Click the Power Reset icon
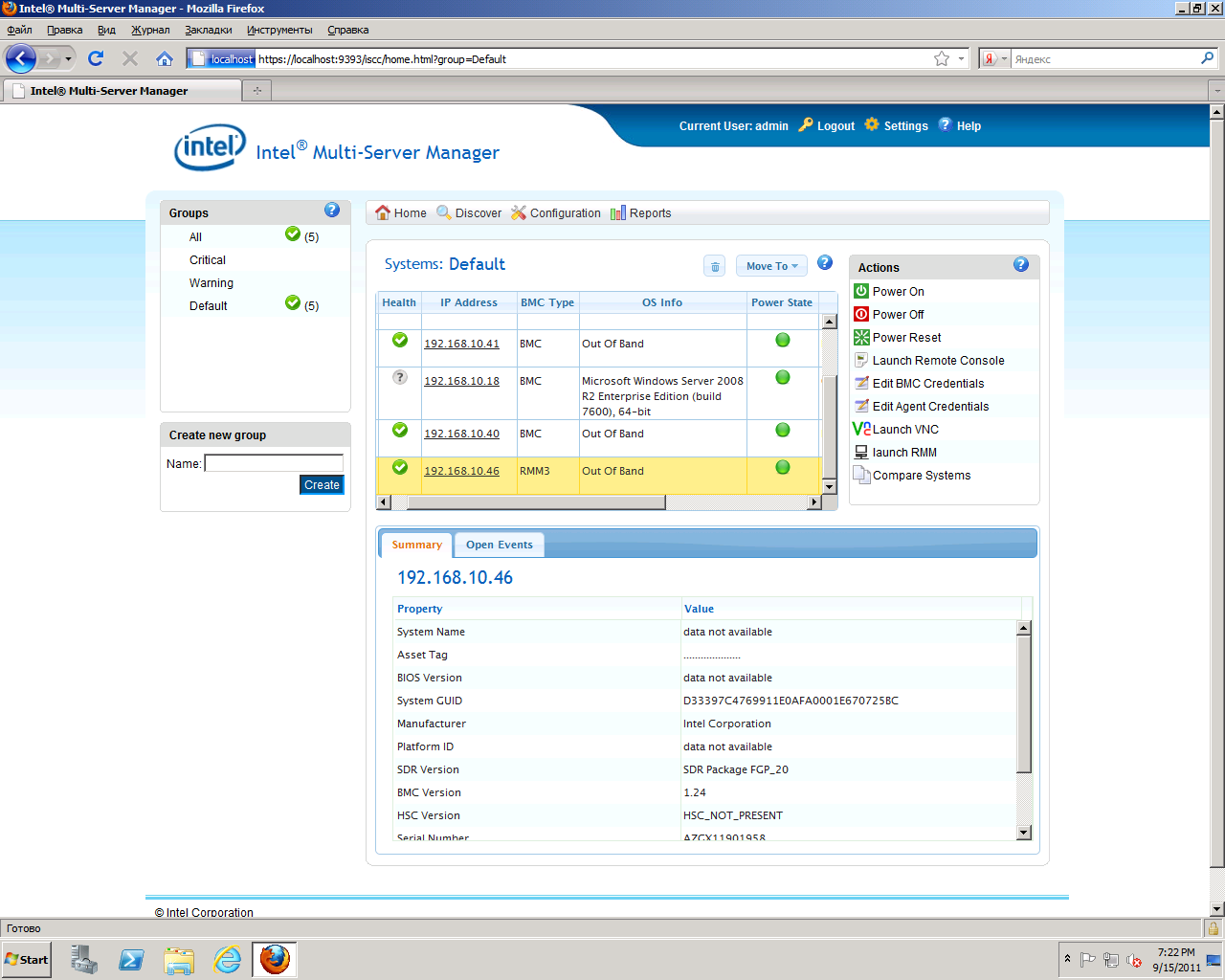This screenshot has height=980, width=1225. (x=861, y=338)
